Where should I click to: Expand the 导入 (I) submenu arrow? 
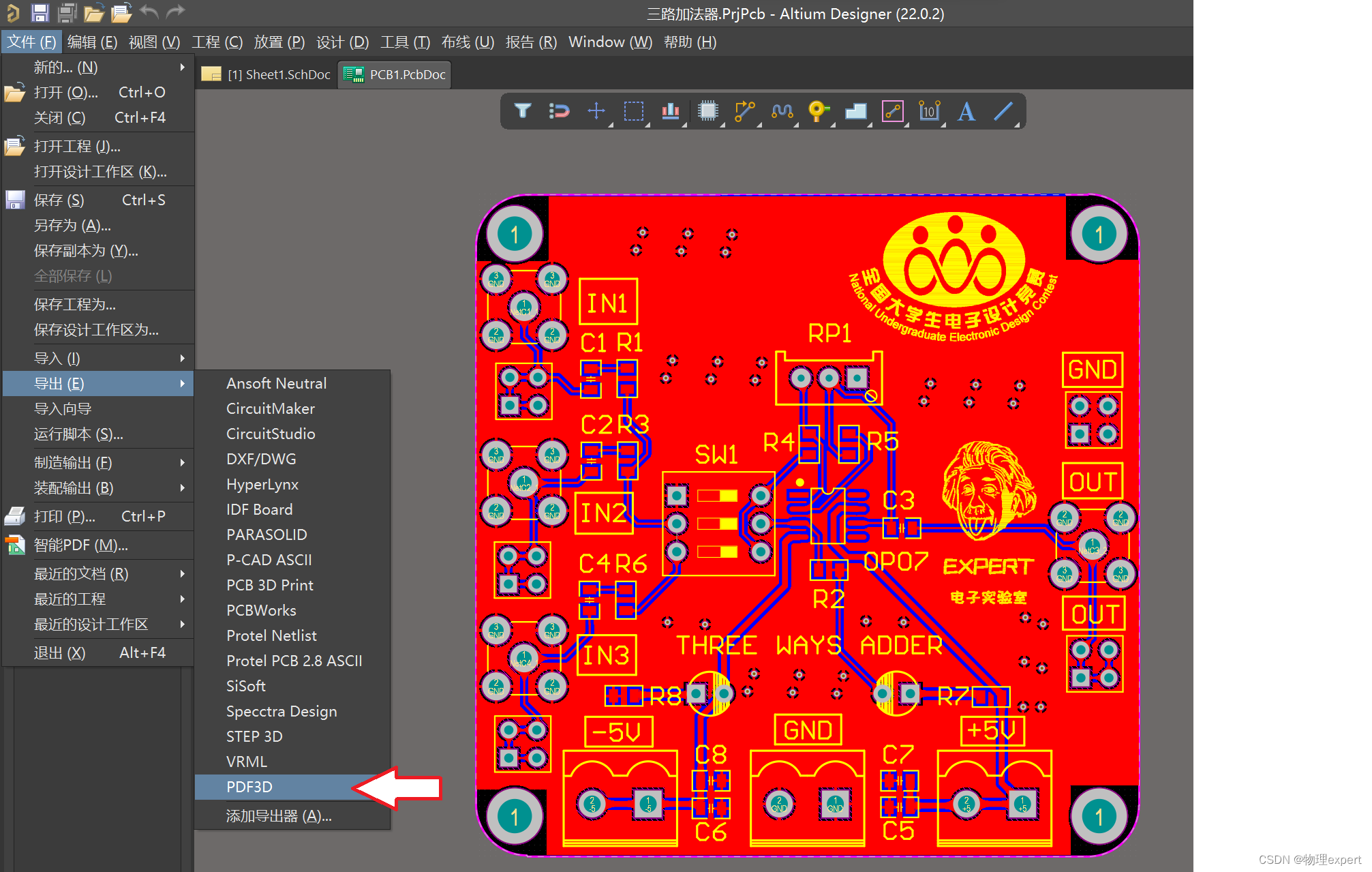tap(182, 358)
